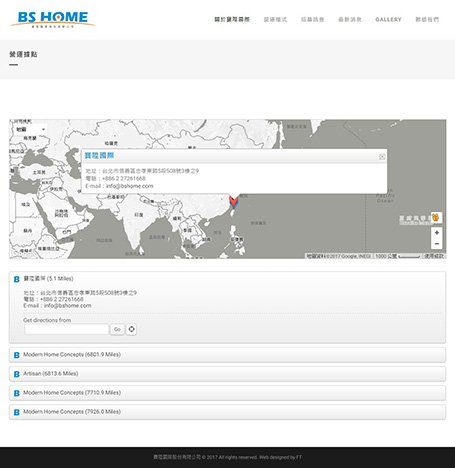Screen dimensions: 455x468
Task: Click the BS HOME logo
Action: (x=52, y=19)
